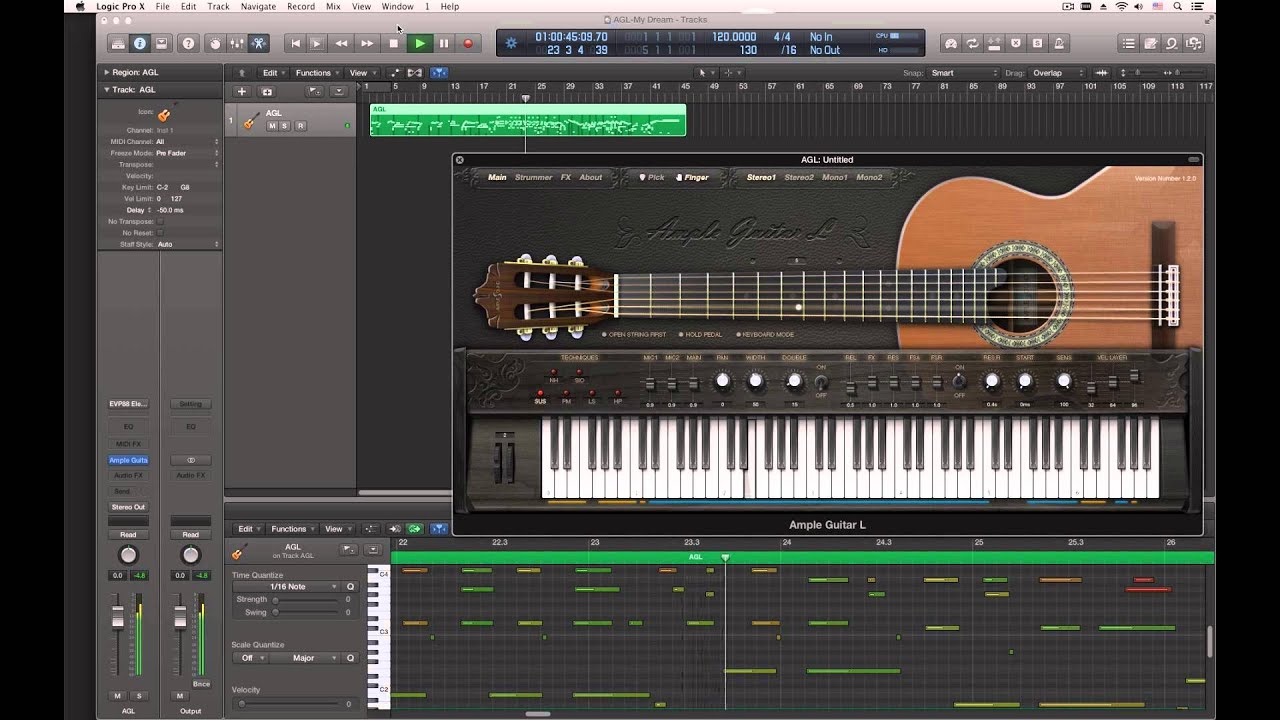Toggle the Metronome click icon
This screenshot has height=720, width=1280.
[1059, 43]
